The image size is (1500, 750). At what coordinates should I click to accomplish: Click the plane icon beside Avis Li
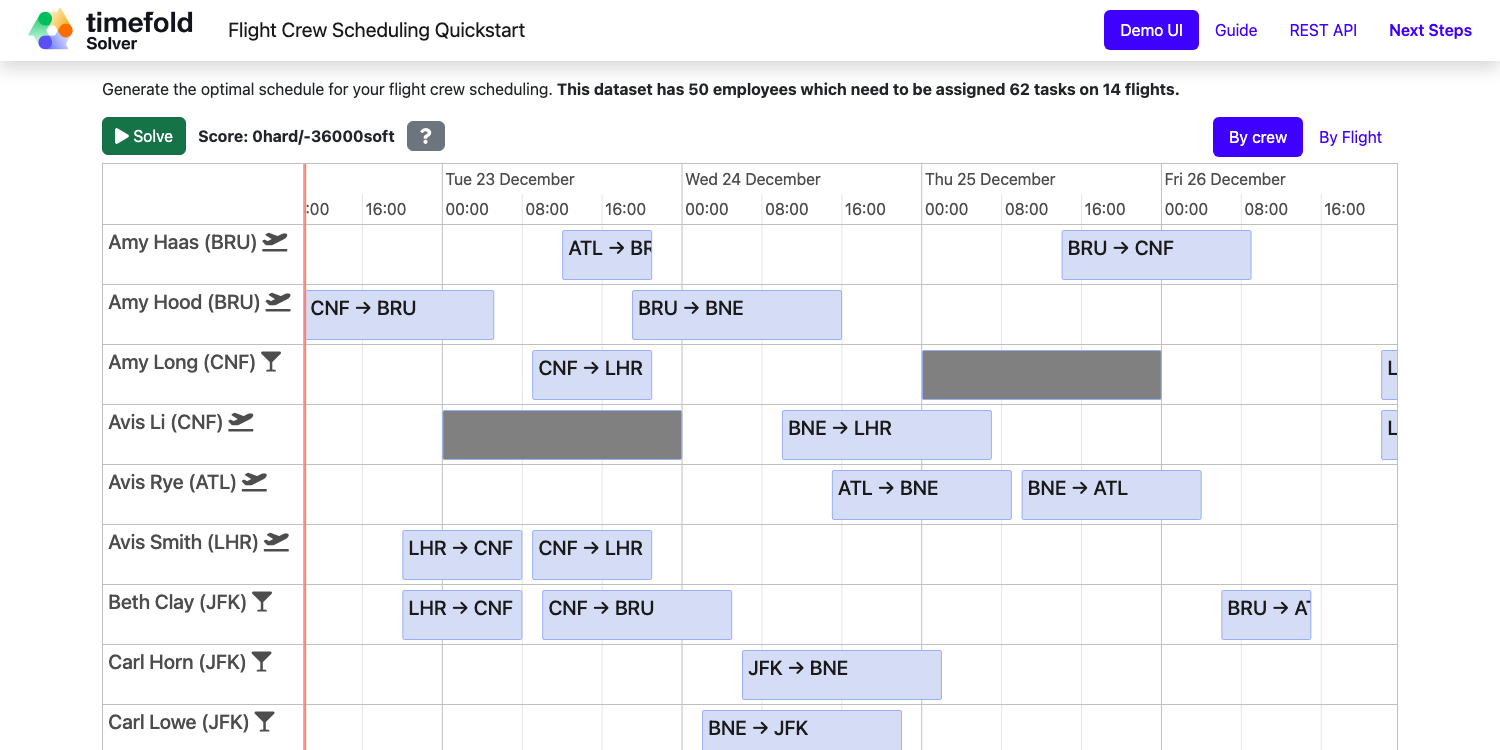click(x=241, y=422)
